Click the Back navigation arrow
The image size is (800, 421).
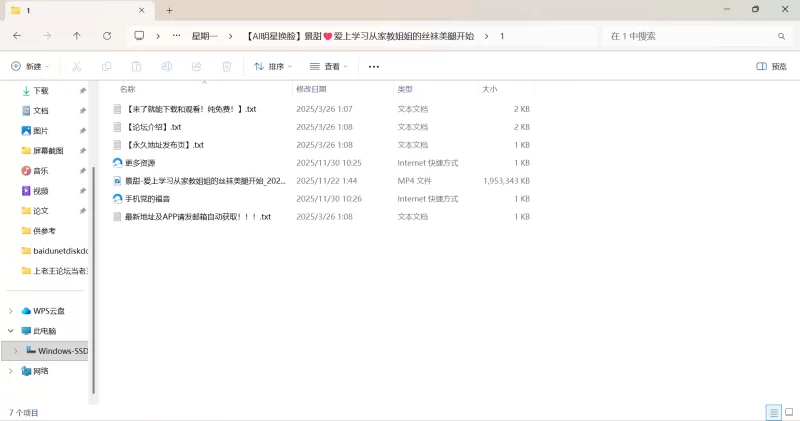tap(17, 36)
